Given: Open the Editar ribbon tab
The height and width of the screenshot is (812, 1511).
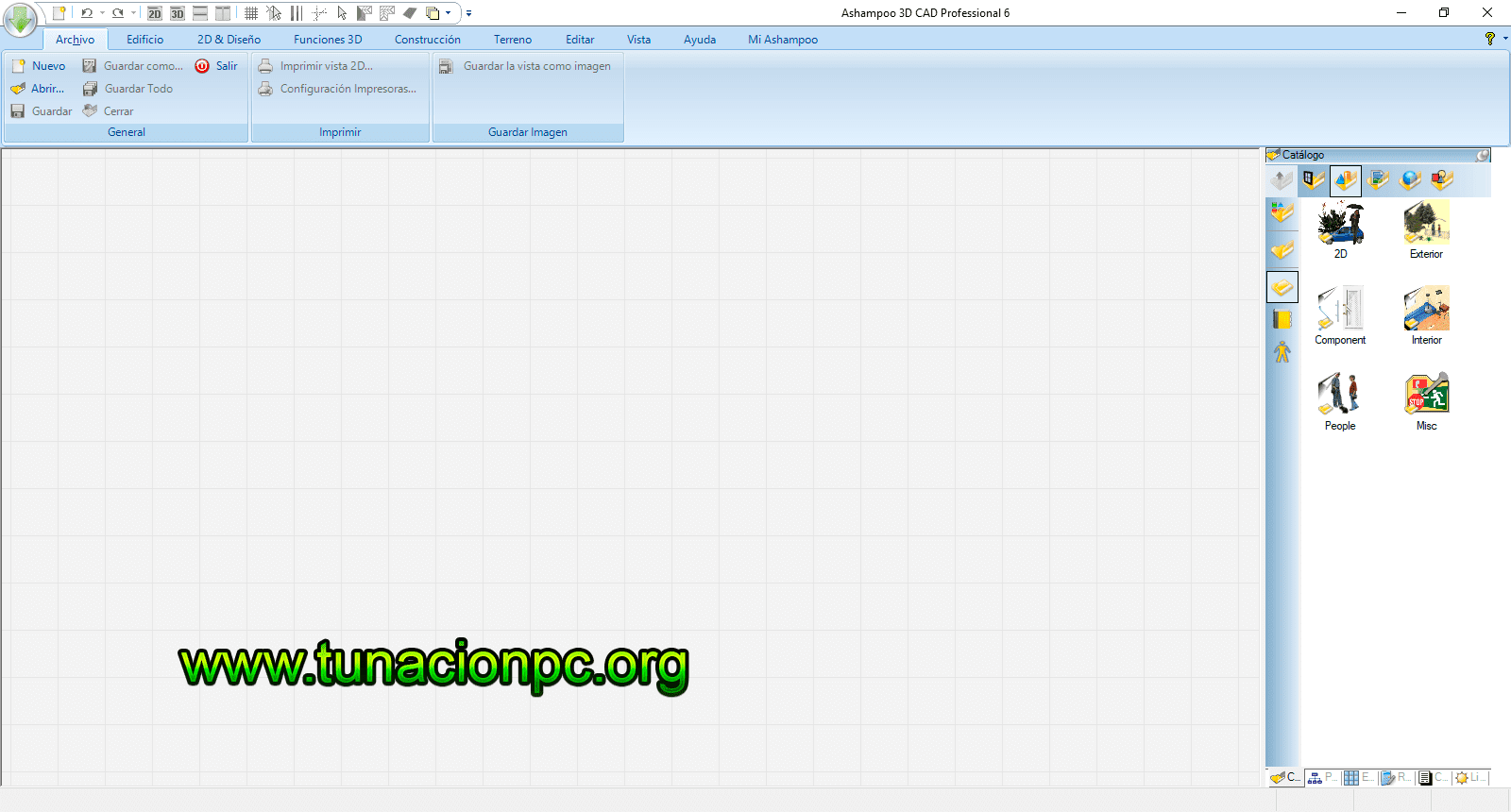Looking at the screenshot, I should pyautogui.click(x=580, y=40).
